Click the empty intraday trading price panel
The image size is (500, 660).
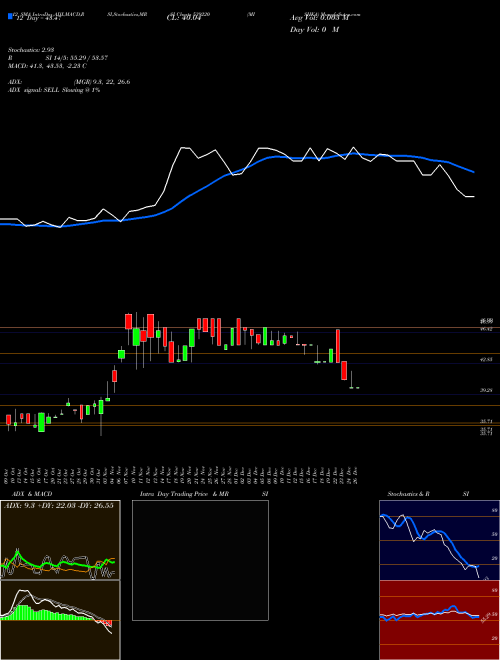(200, 560)
